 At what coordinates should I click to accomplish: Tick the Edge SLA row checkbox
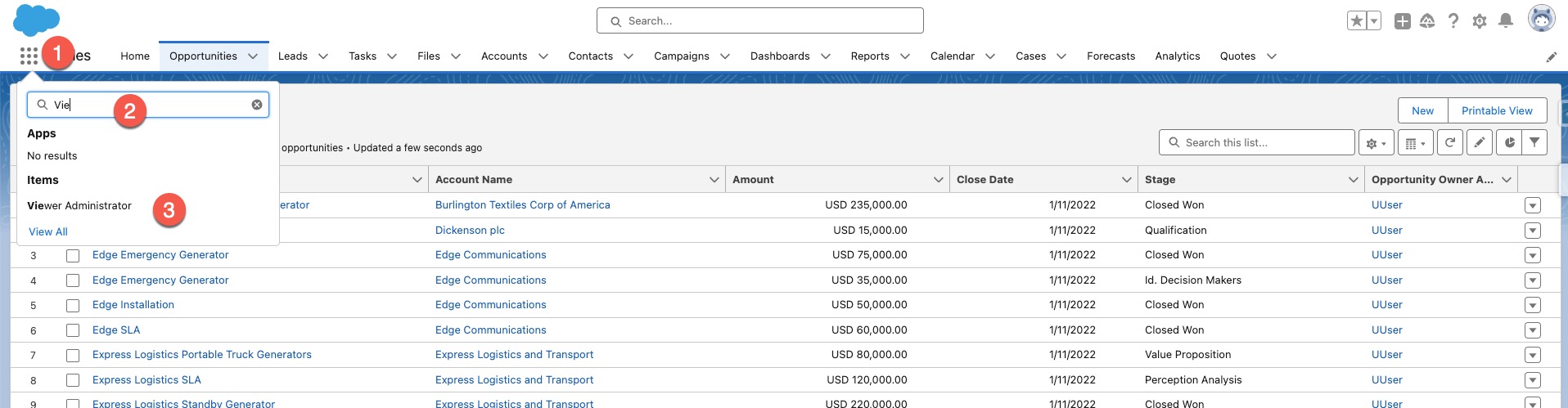pyautogui.click(x=73, y=330)
